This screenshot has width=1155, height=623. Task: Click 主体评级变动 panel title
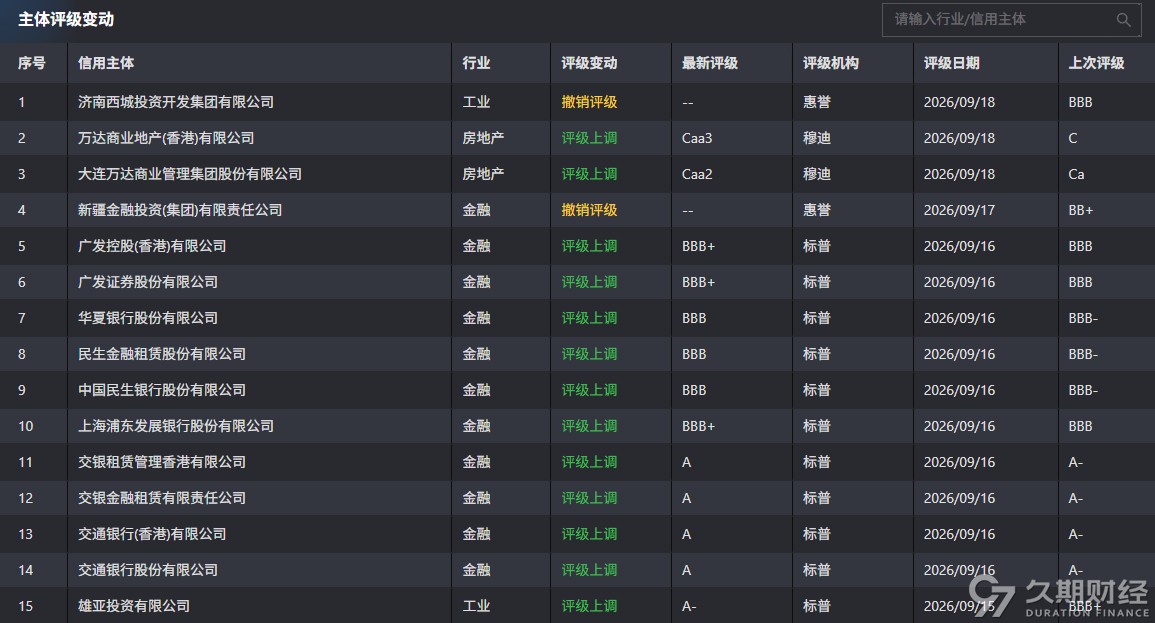click(66, 19)
